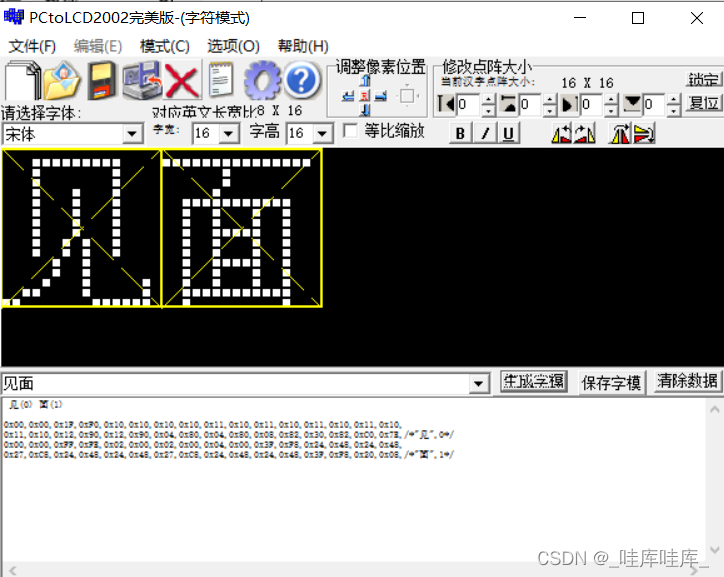Click the output scrollbar down arrow
This screenshot has height=577, width=724.
(x=714, y=550)
